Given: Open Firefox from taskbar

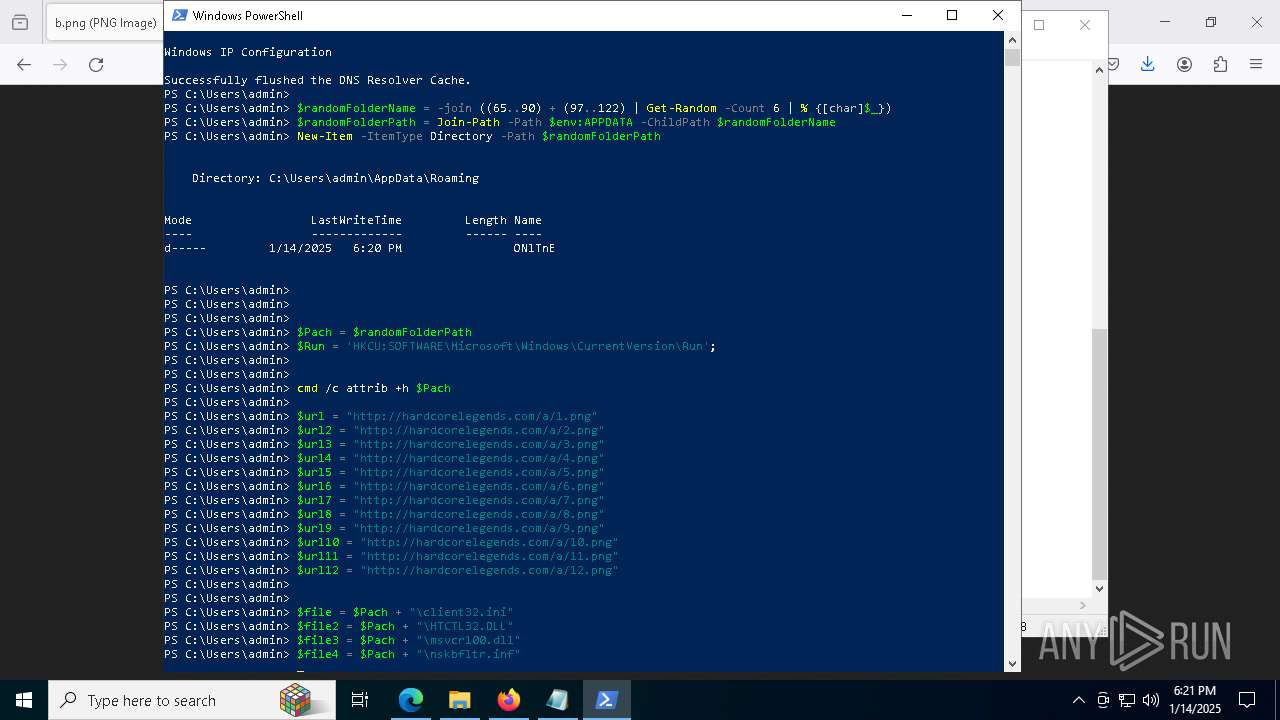Looking at the screenshot, I should (508, 700).
